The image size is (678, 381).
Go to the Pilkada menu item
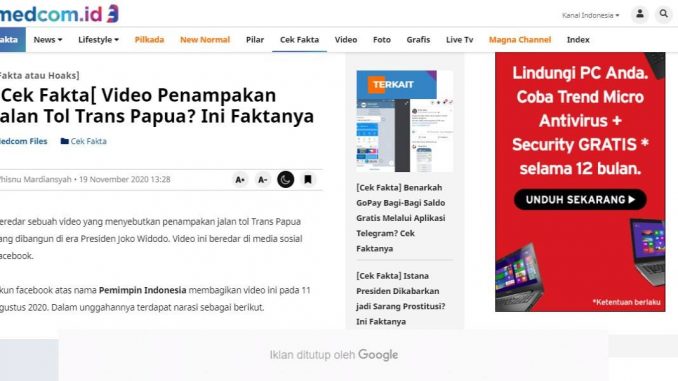149,40
